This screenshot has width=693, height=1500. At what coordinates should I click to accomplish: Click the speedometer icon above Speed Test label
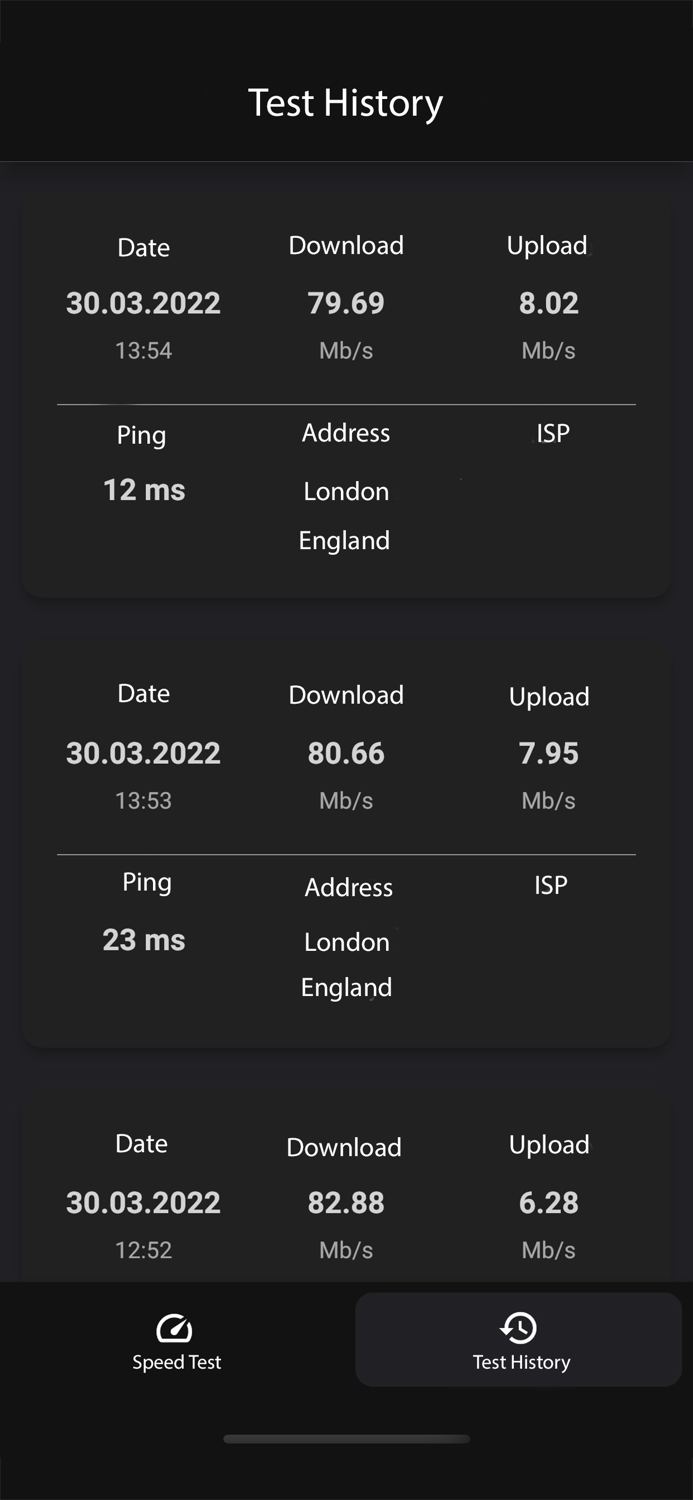(x=174, y=1328)
